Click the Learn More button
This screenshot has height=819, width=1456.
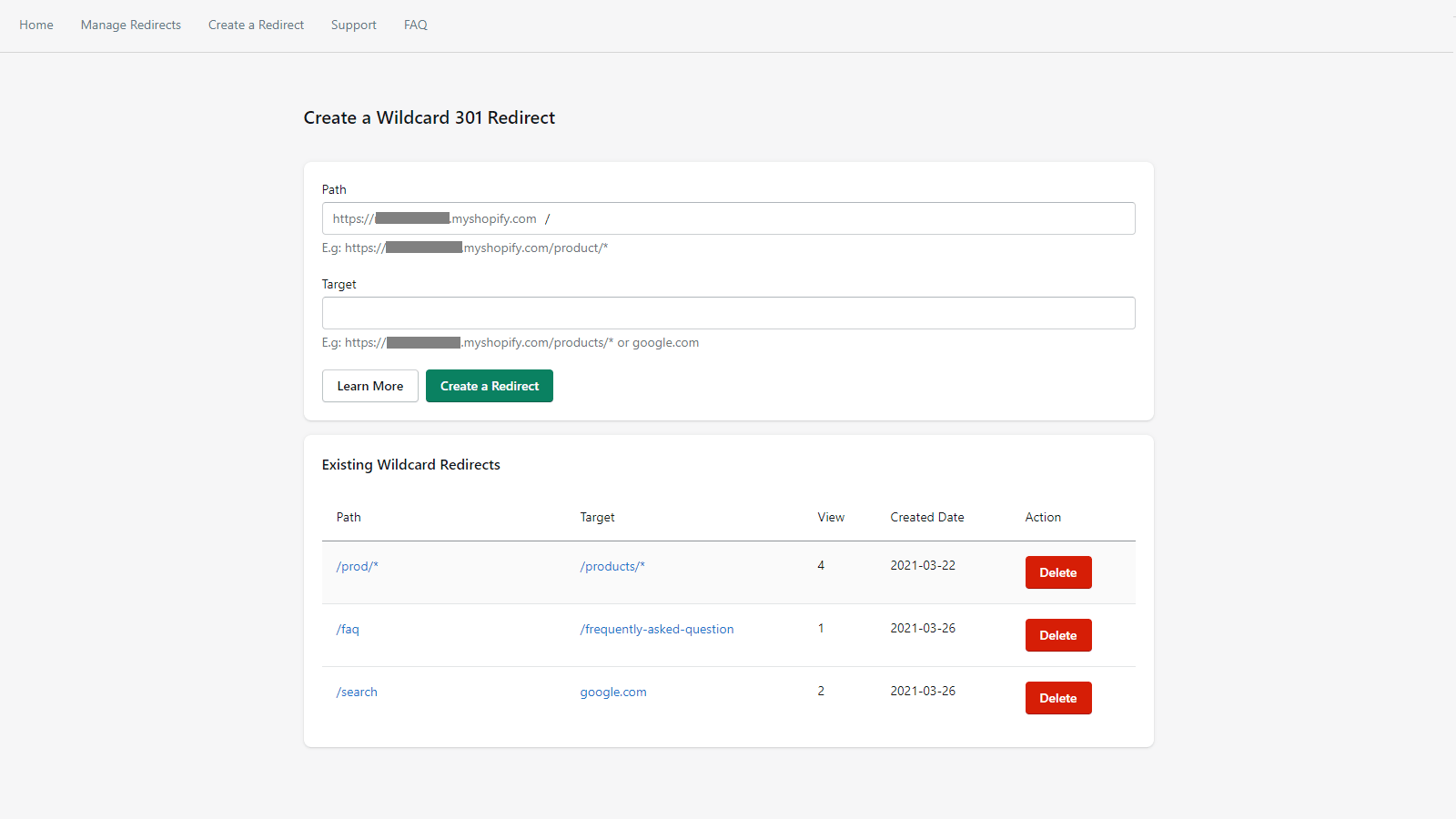369,386
